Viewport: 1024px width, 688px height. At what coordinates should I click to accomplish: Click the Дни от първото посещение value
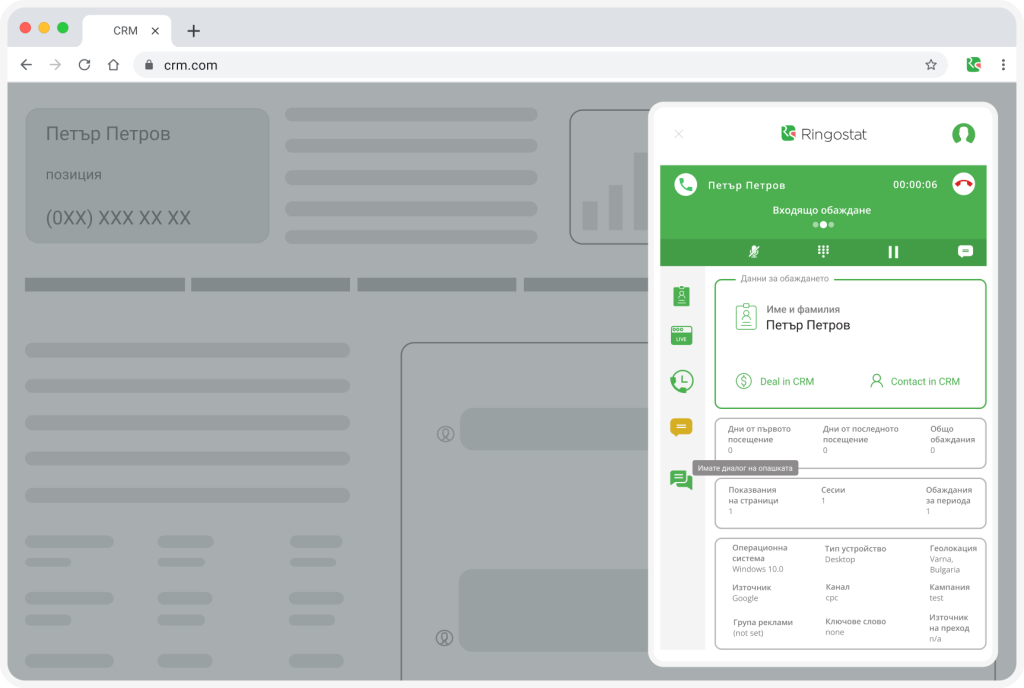click(730, 450)
